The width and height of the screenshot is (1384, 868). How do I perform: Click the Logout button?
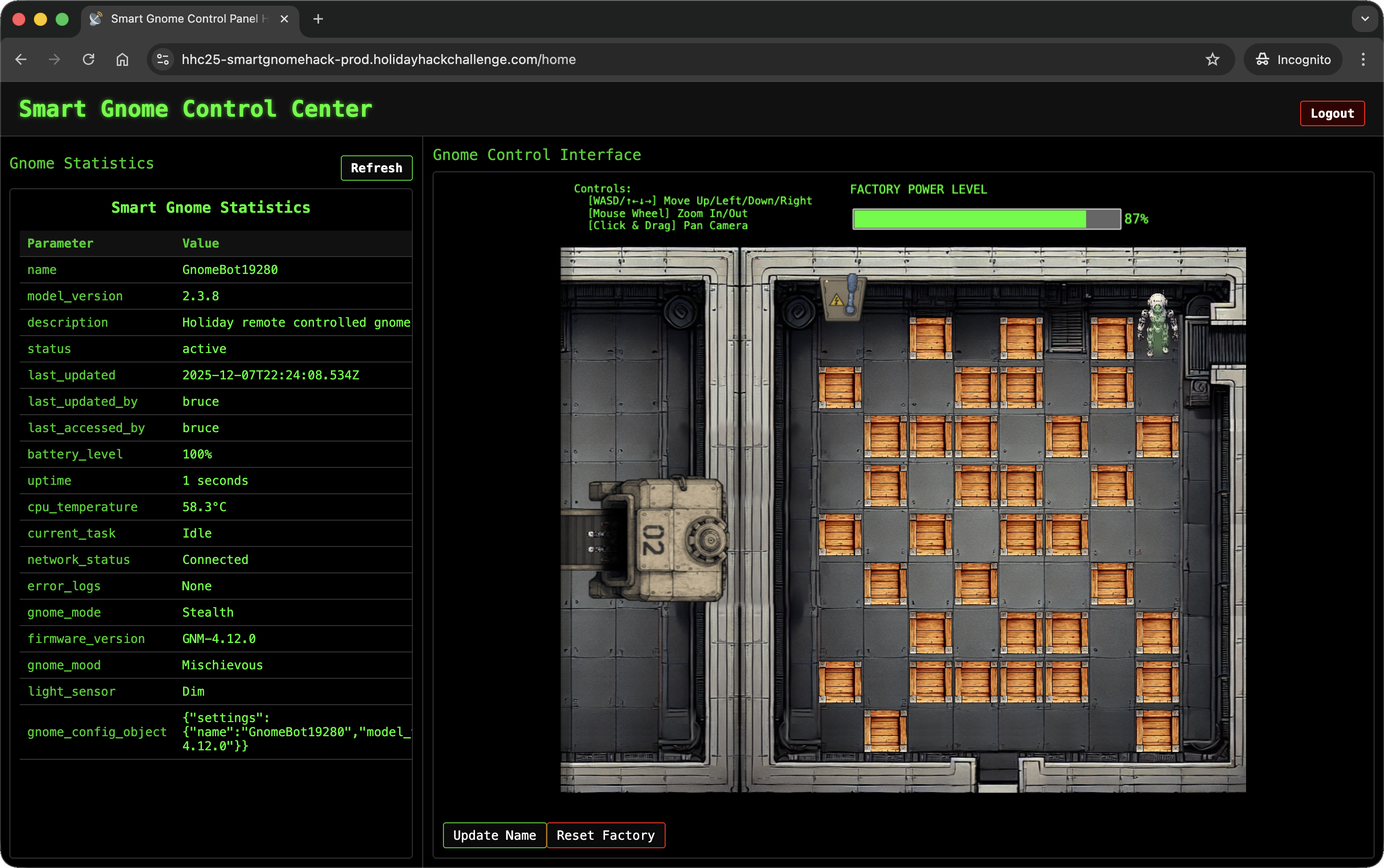coord(1331,113)
